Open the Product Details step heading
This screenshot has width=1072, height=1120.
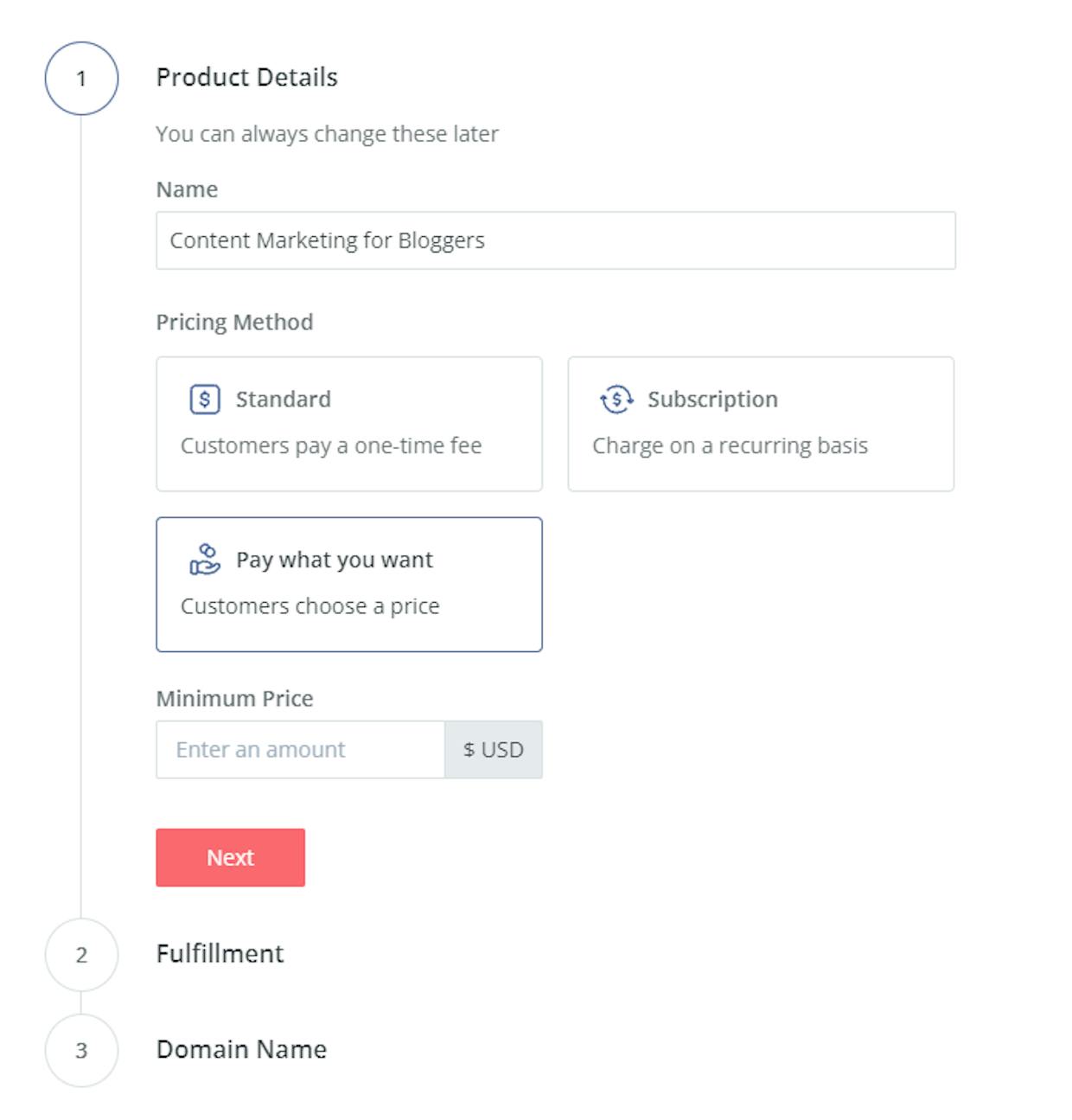246,77
